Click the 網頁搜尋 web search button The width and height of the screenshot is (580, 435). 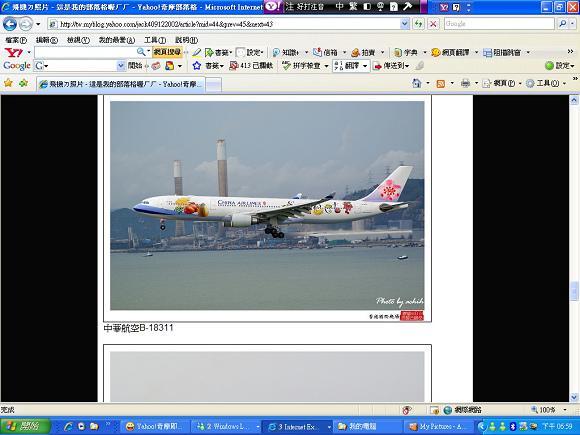click(x=167, y=52)
